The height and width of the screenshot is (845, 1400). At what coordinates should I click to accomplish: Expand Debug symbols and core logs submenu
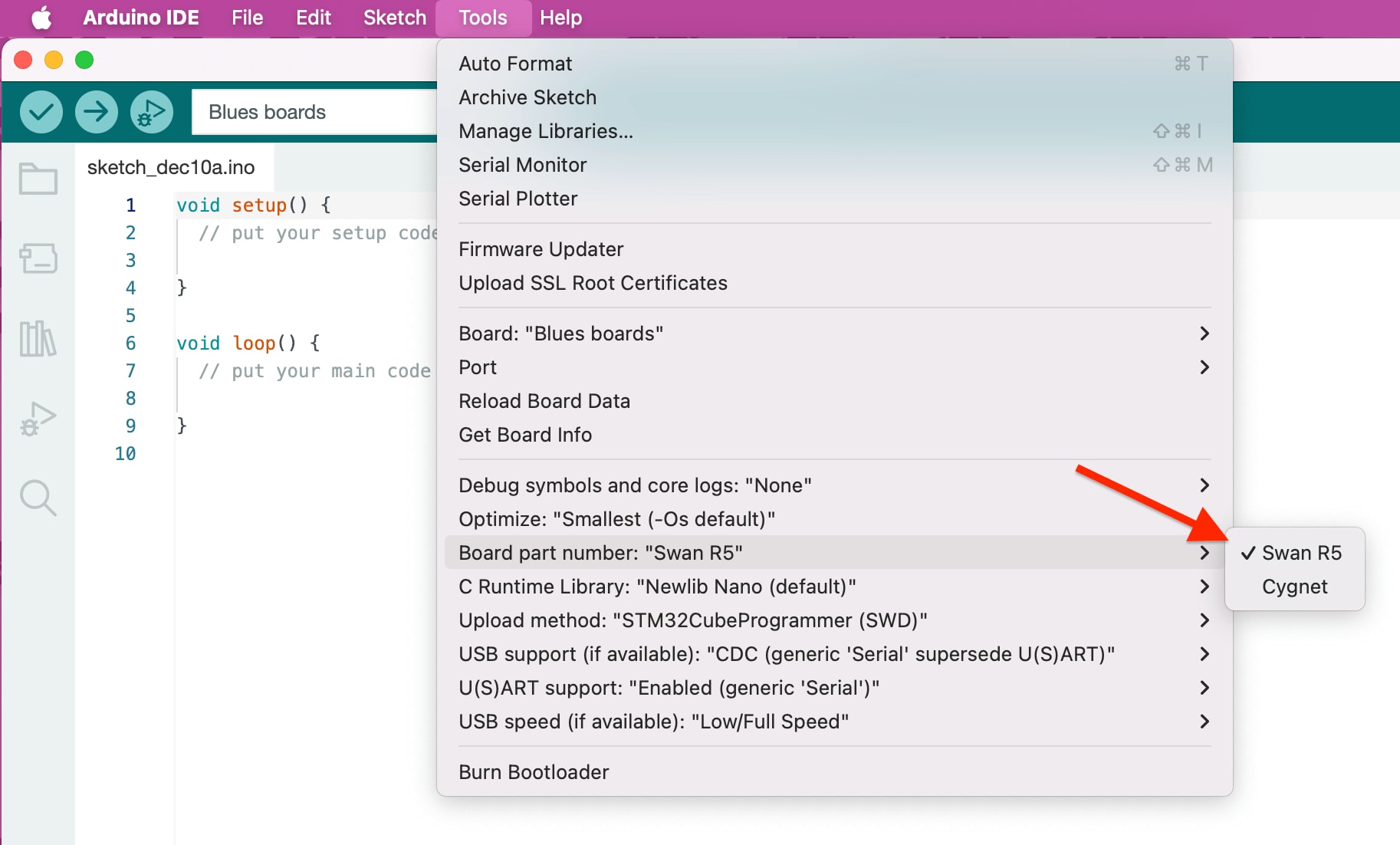(x=834, y=485)
